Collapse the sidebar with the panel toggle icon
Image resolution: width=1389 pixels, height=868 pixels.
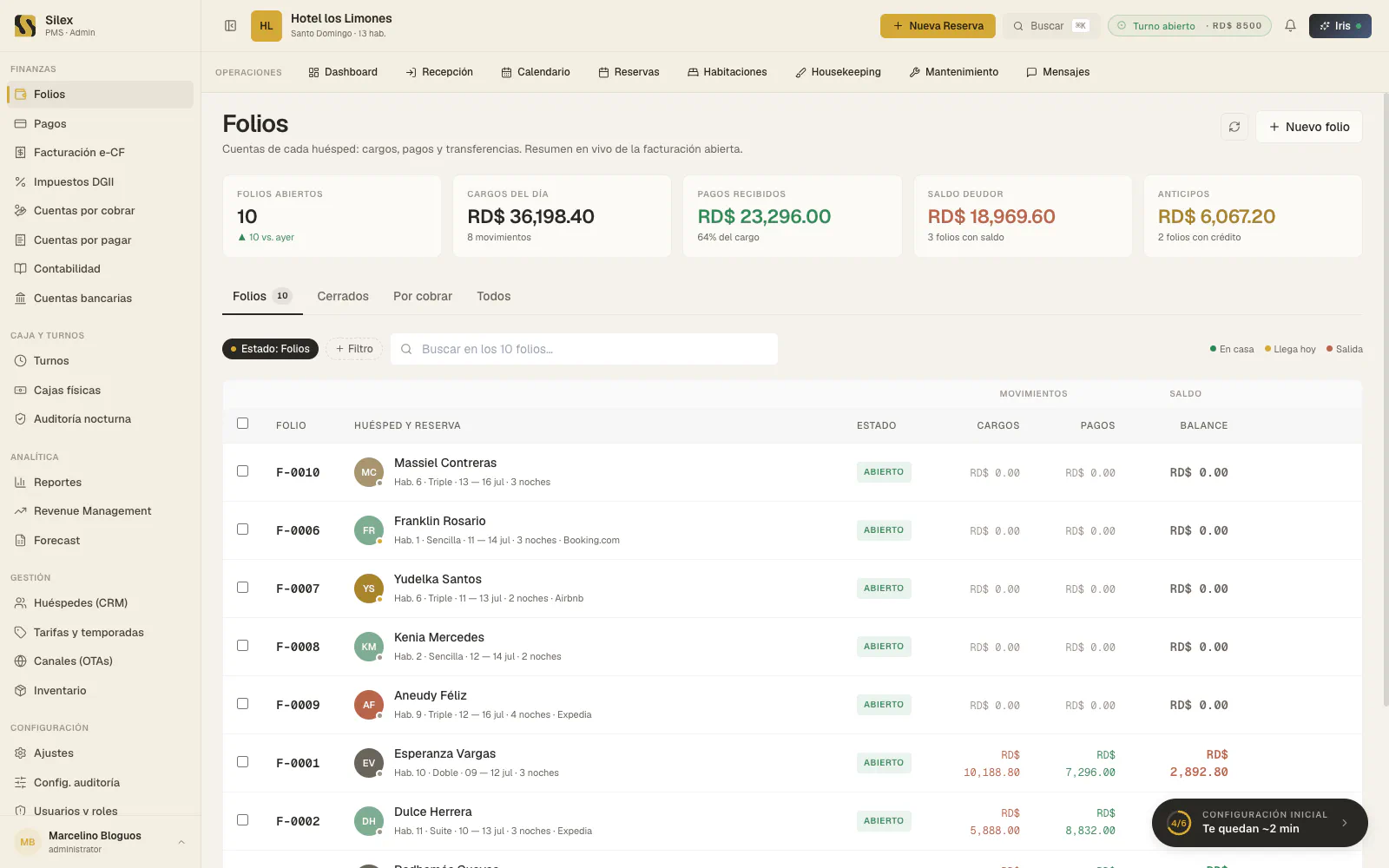tap(231, 26)
